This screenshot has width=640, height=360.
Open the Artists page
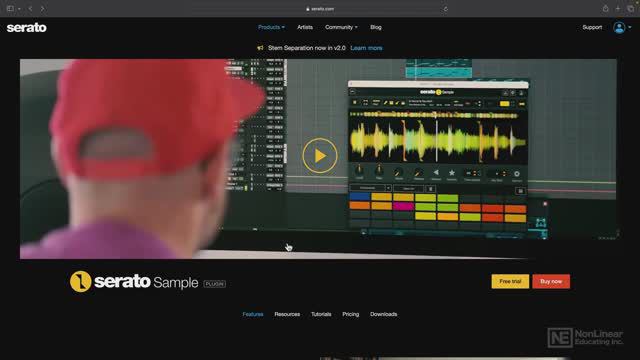305,27
